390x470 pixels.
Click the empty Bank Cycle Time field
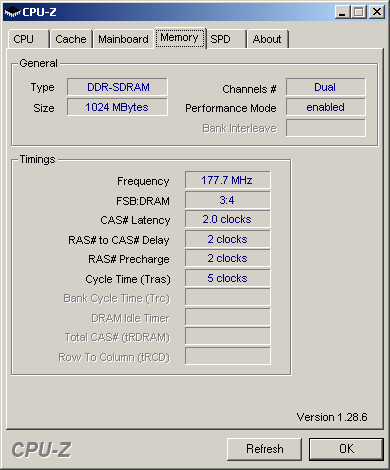[228, 297]
